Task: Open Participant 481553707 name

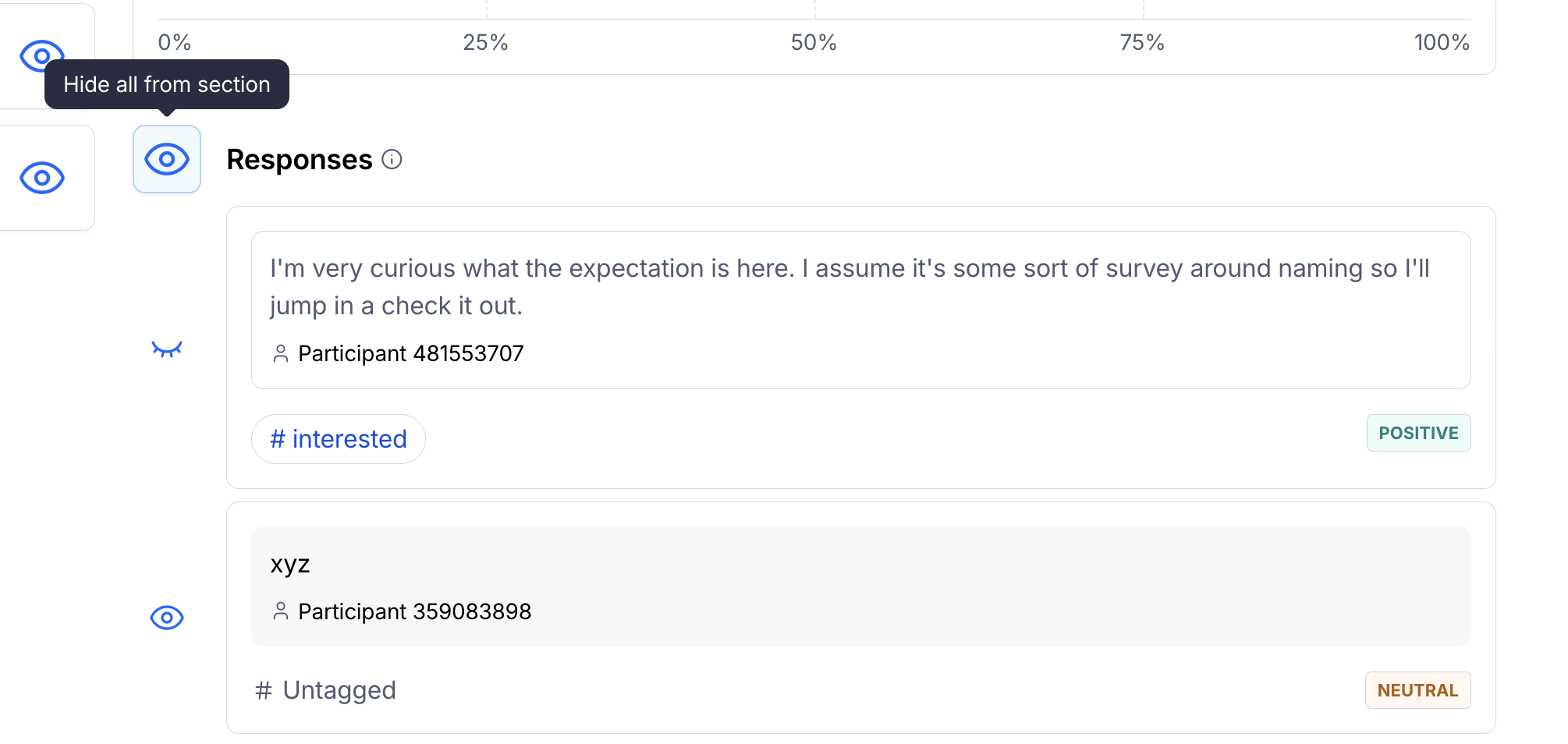Action: point(410,353)
